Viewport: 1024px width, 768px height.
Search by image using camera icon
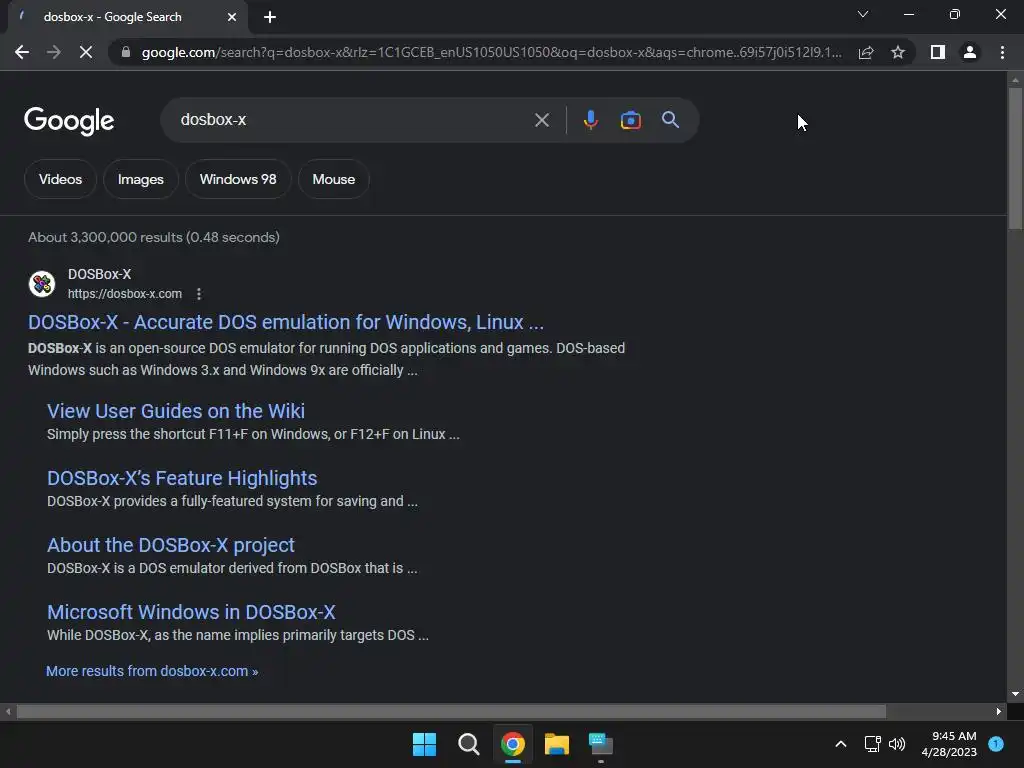point(630,120)
